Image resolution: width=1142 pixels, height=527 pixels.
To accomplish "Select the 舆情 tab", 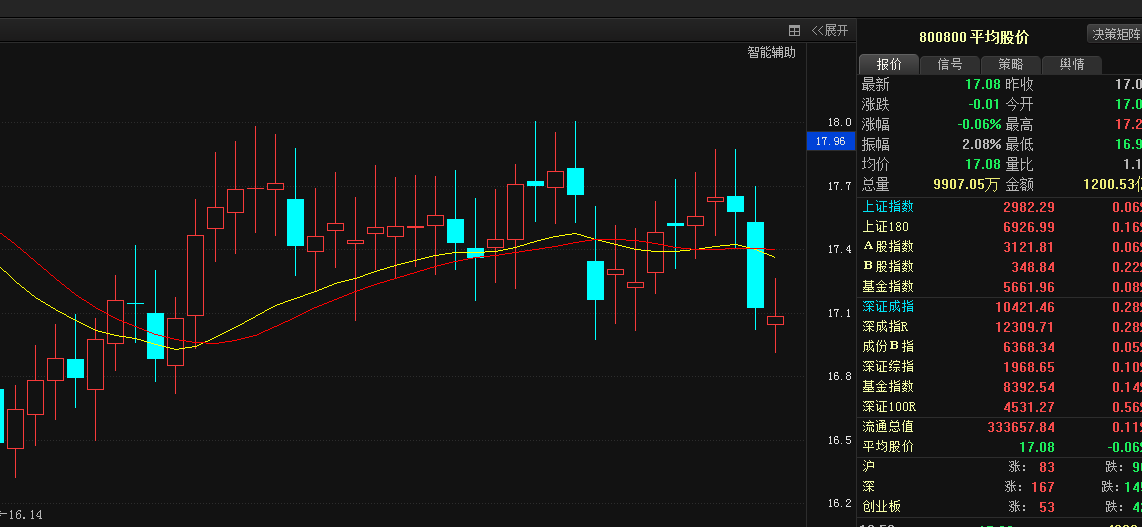I will pyautogui.click(x=1072, y=64).
